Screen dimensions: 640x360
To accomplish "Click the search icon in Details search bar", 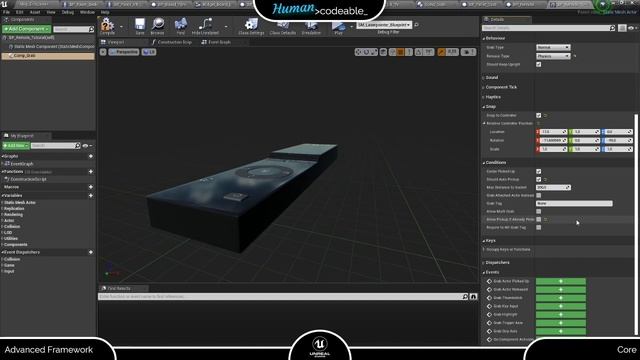I will click(612, 28).
